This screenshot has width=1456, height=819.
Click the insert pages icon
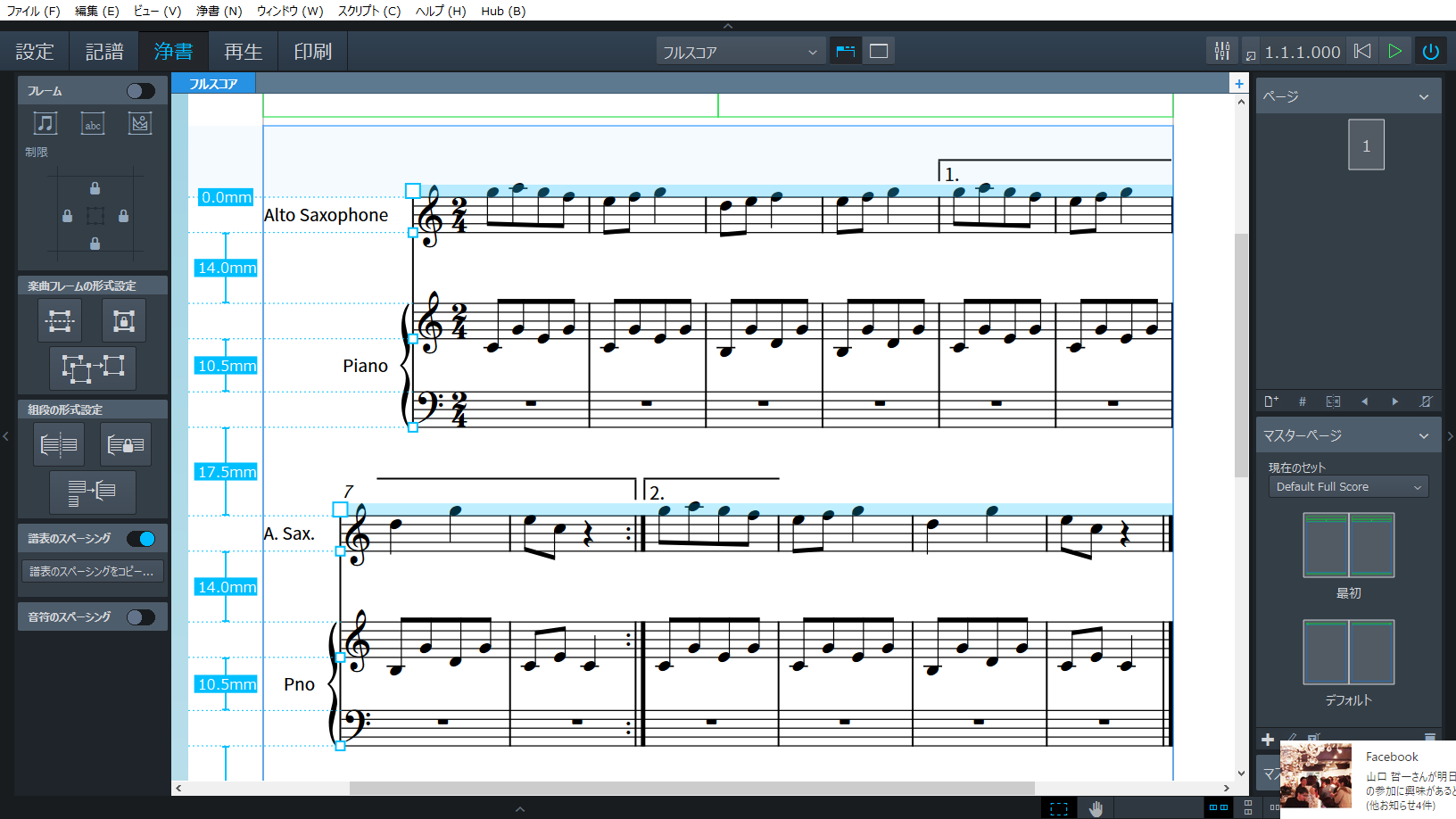point(1271,401)
